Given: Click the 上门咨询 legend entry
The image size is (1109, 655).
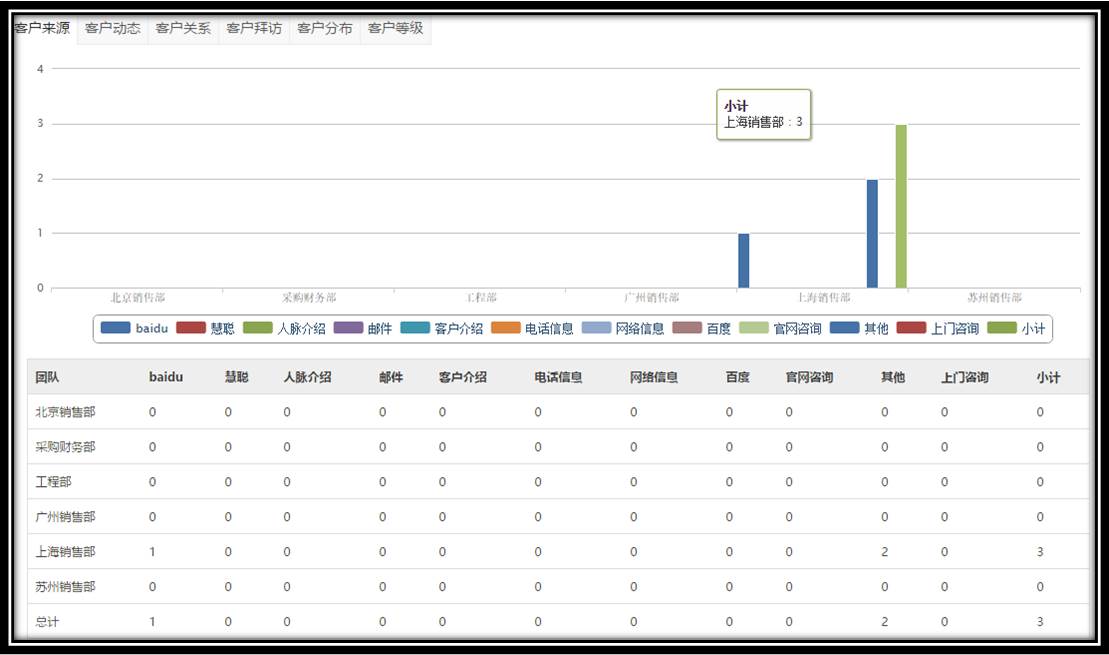Looking at the screenshot, I should coord(938,328).
